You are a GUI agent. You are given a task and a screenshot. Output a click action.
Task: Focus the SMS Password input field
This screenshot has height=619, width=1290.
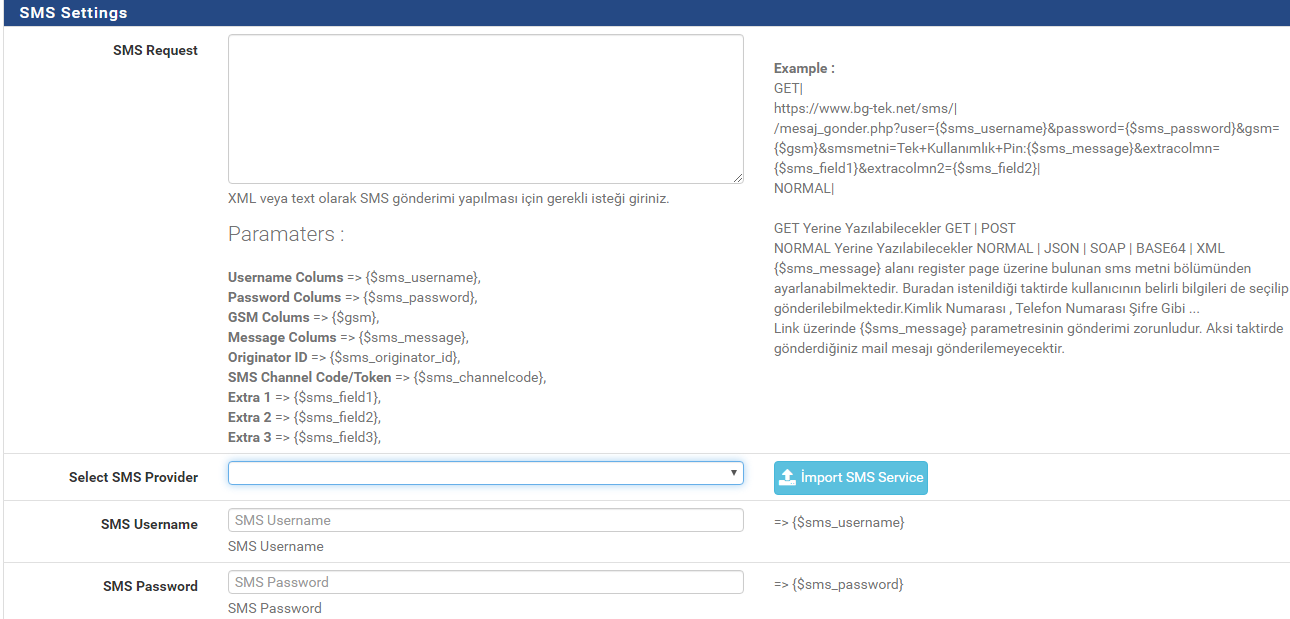tap(485, 582)
